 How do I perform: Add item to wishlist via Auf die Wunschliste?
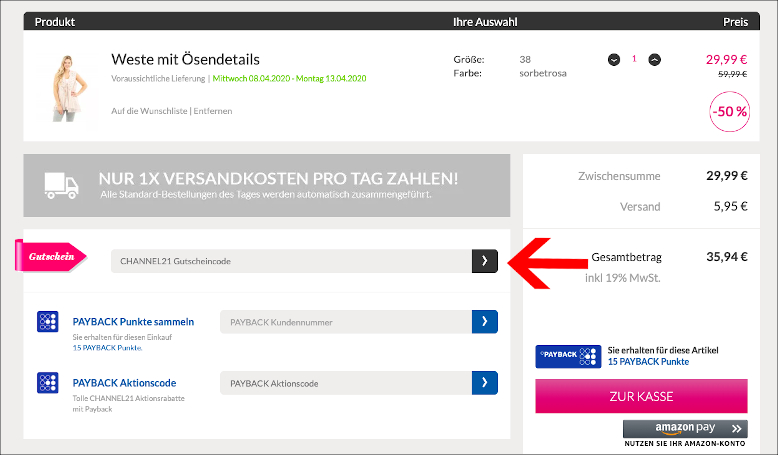[x=149, y=111]
